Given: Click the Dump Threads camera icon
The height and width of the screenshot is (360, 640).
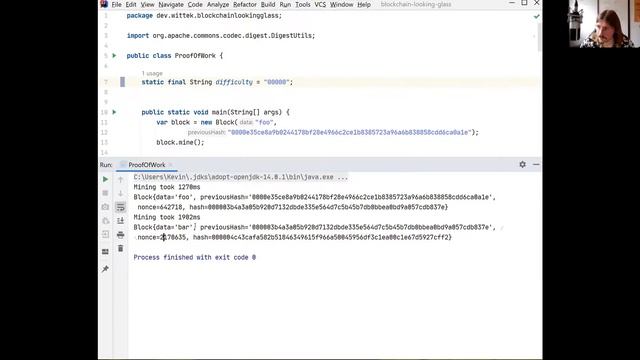Looking at the screenshot, I should coord(105,207).
